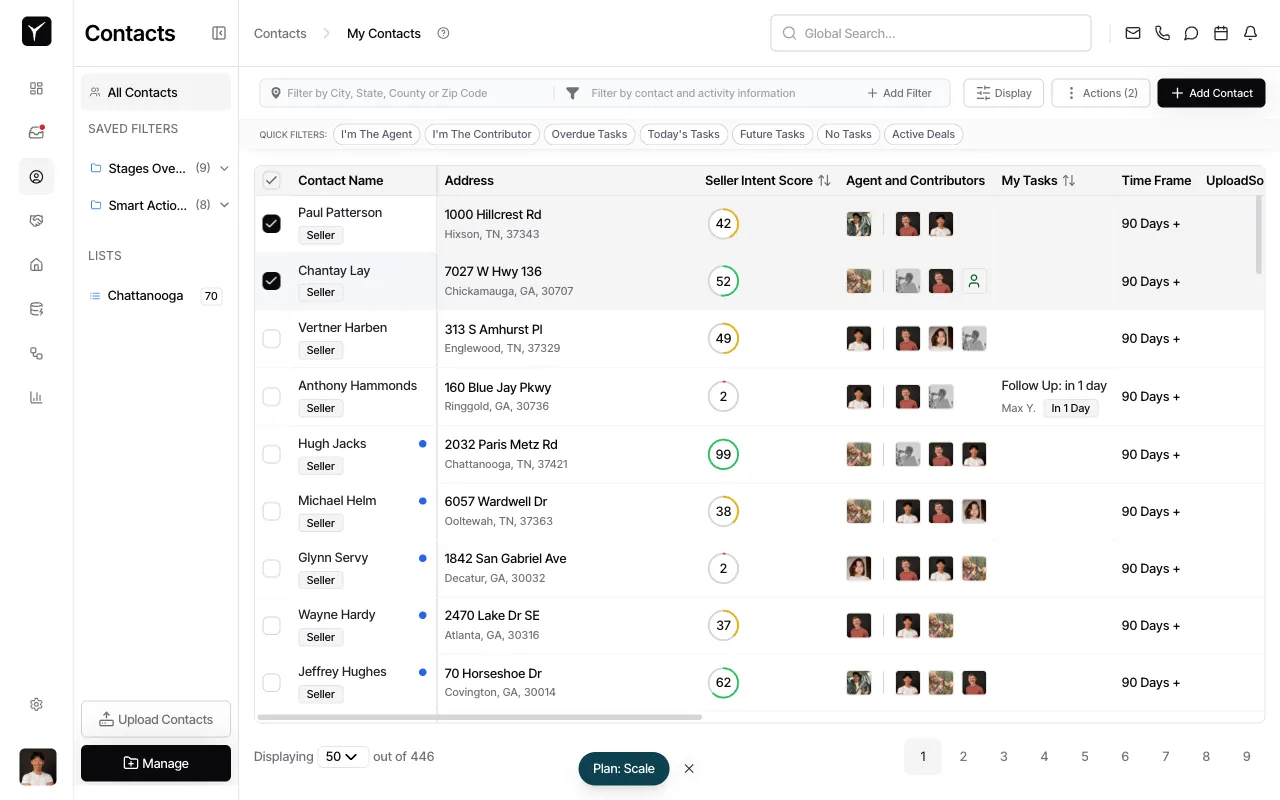Open the calendar icon in the header
Image resolution: width=1280 pixels, height=800 pixels.
(x=1220, y=33)
